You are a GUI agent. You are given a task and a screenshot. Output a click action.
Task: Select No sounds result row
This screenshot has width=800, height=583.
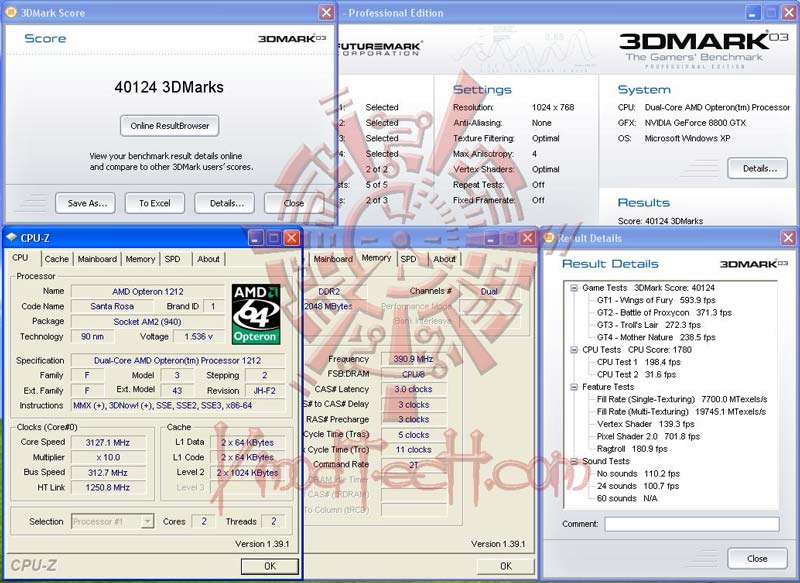(638, 474)
